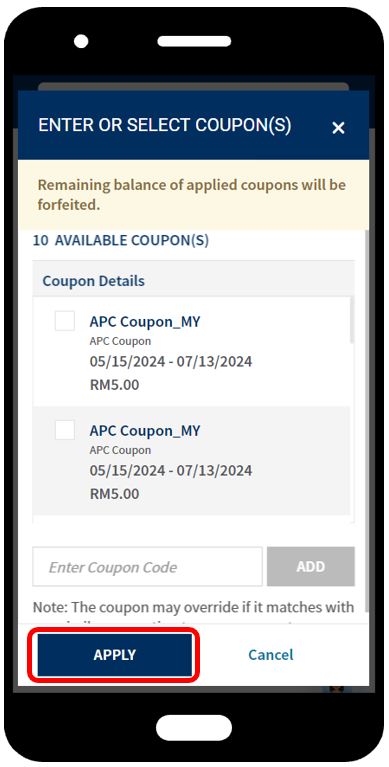
Task: Click the forfeited balance warning banner
Action: click(193, 195)
